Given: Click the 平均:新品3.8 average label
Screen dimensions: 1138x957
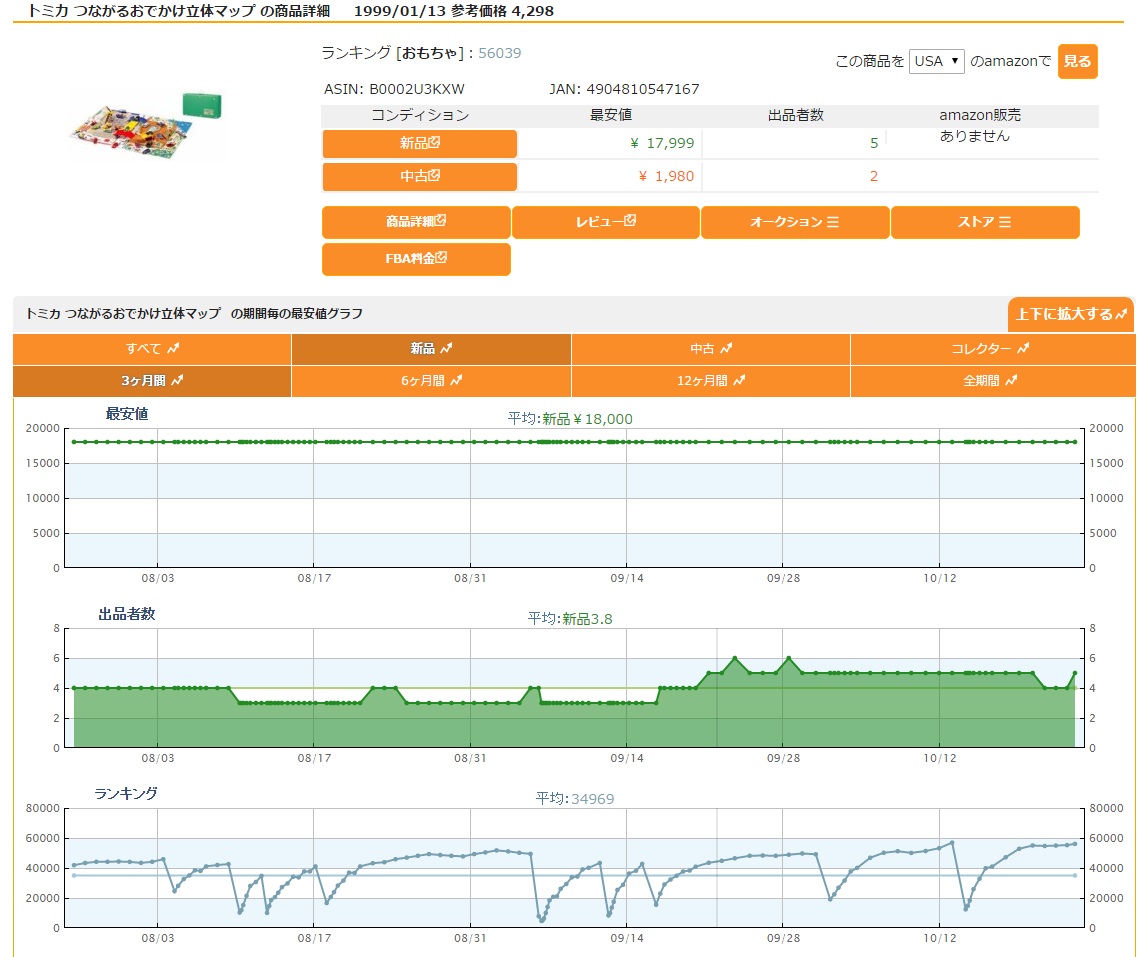Looking at the screenshot, I should point(570,619).
